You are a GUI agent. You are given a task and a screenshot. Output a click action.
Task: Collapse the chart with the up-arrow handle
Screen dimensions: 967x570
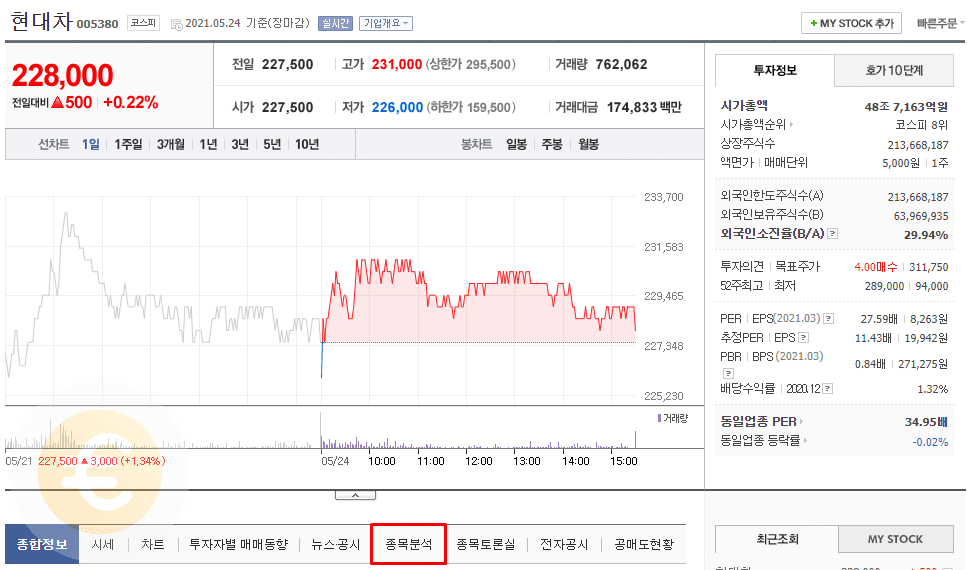[x=355, y=495]
